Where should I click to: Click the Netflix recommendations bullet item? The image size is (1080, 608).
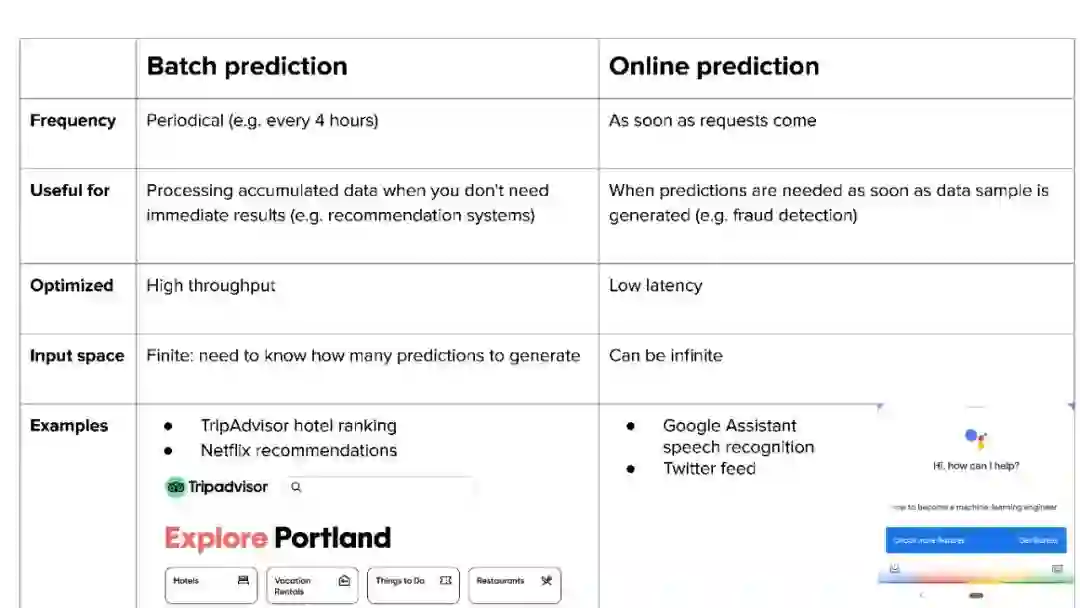point(298,450)
